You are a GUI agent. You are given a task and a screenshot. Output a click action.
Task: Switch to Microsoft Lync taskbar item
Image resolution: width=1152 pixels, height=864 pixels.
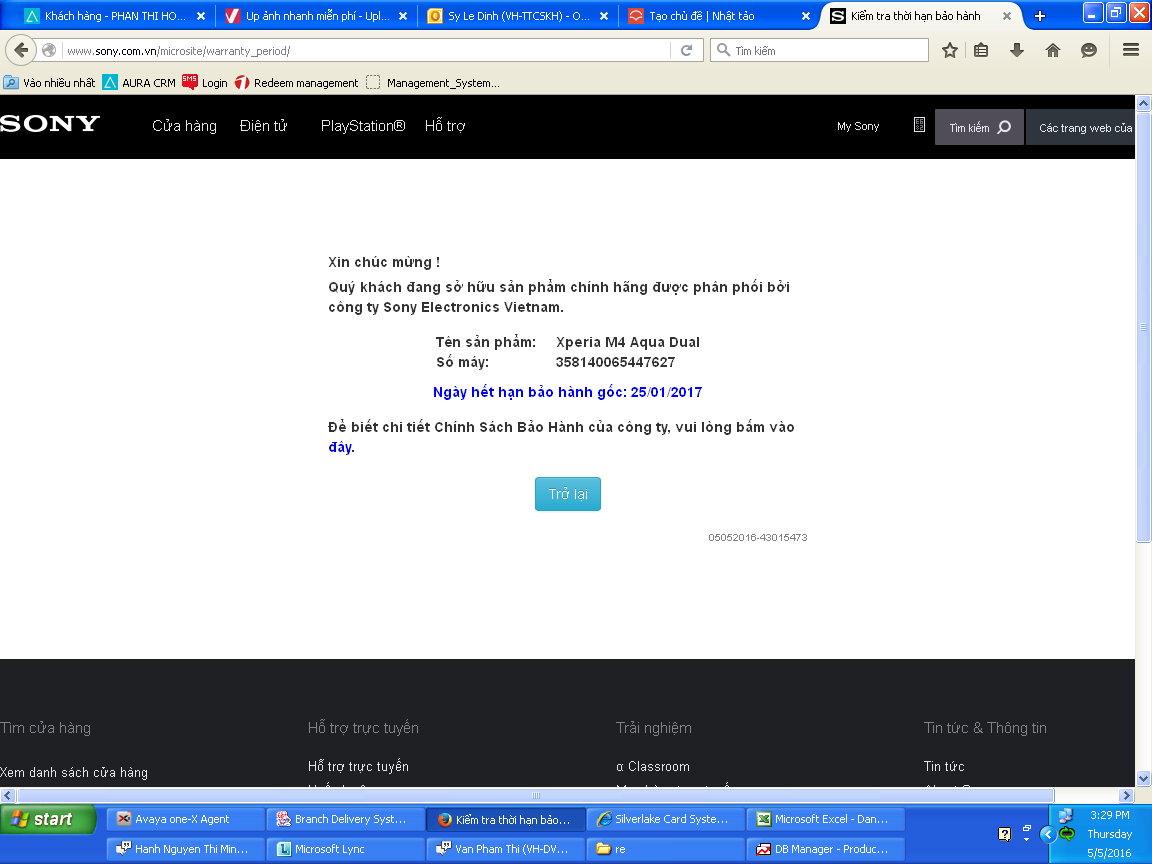tap(346, 849)
